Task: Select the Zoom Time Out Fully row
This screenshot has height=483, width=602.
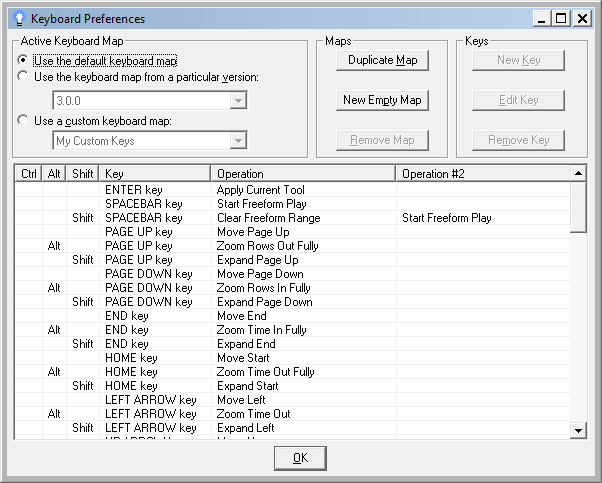Action: (x=293, y=372)
